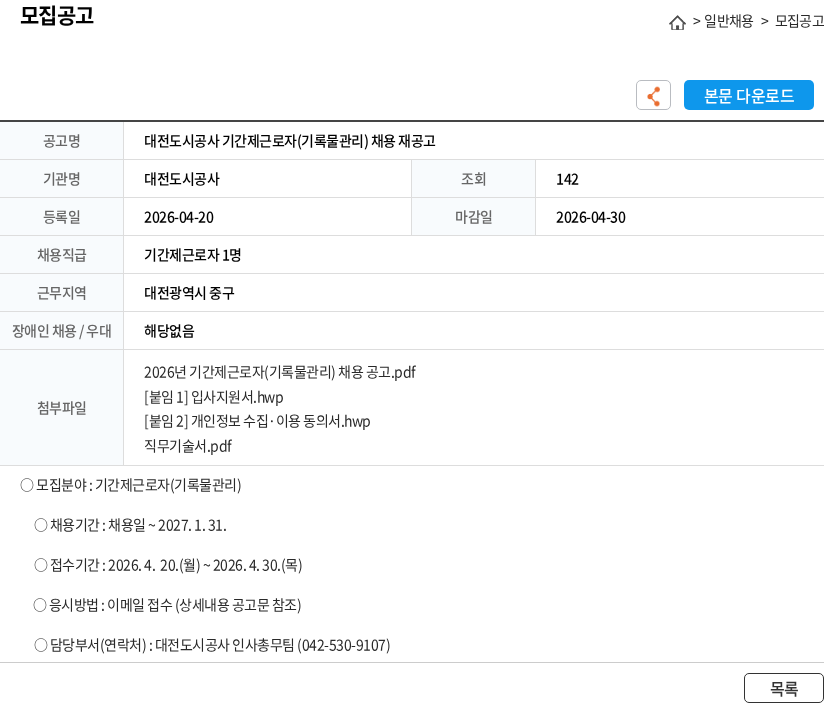824x703 pixels.
Task: Click 대전광역시 중구 work location
Action: (x=189, y=293)
